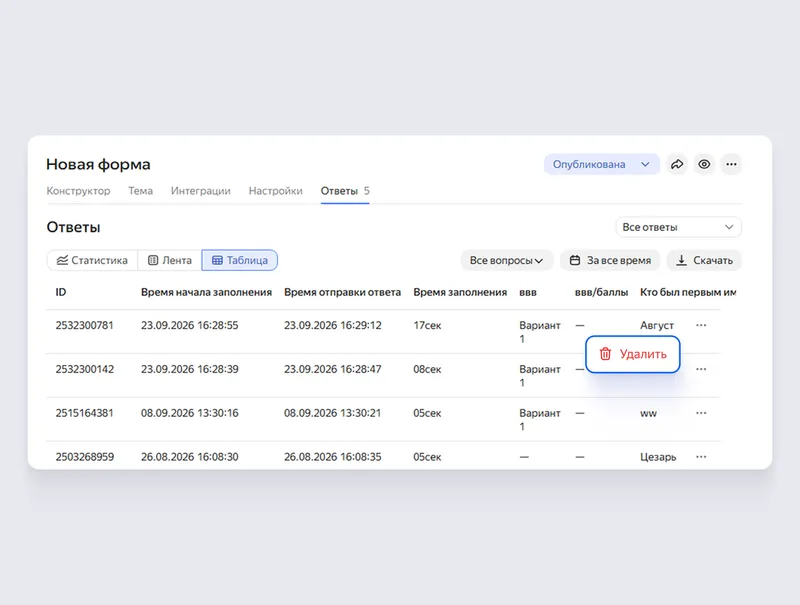Image resolution: width=800 pixels, height=605 pixels.
Task: Open the Настройки tab
Action: (276, 191)
